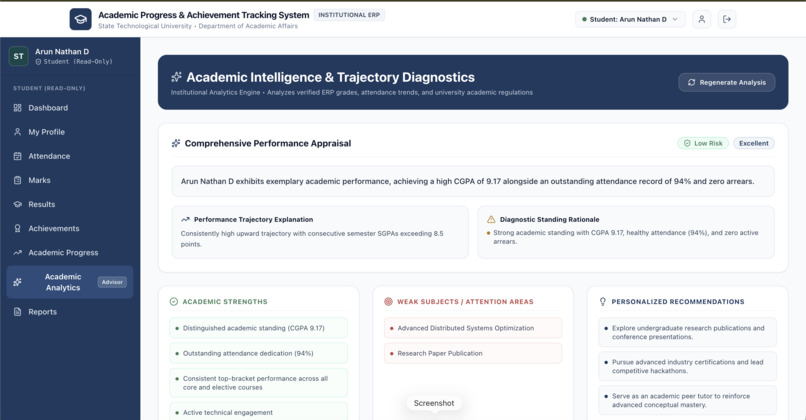This screenshot has width=806, height=420.
Task: Click the Advisor badge in sidebar
Action: (112, 282)
